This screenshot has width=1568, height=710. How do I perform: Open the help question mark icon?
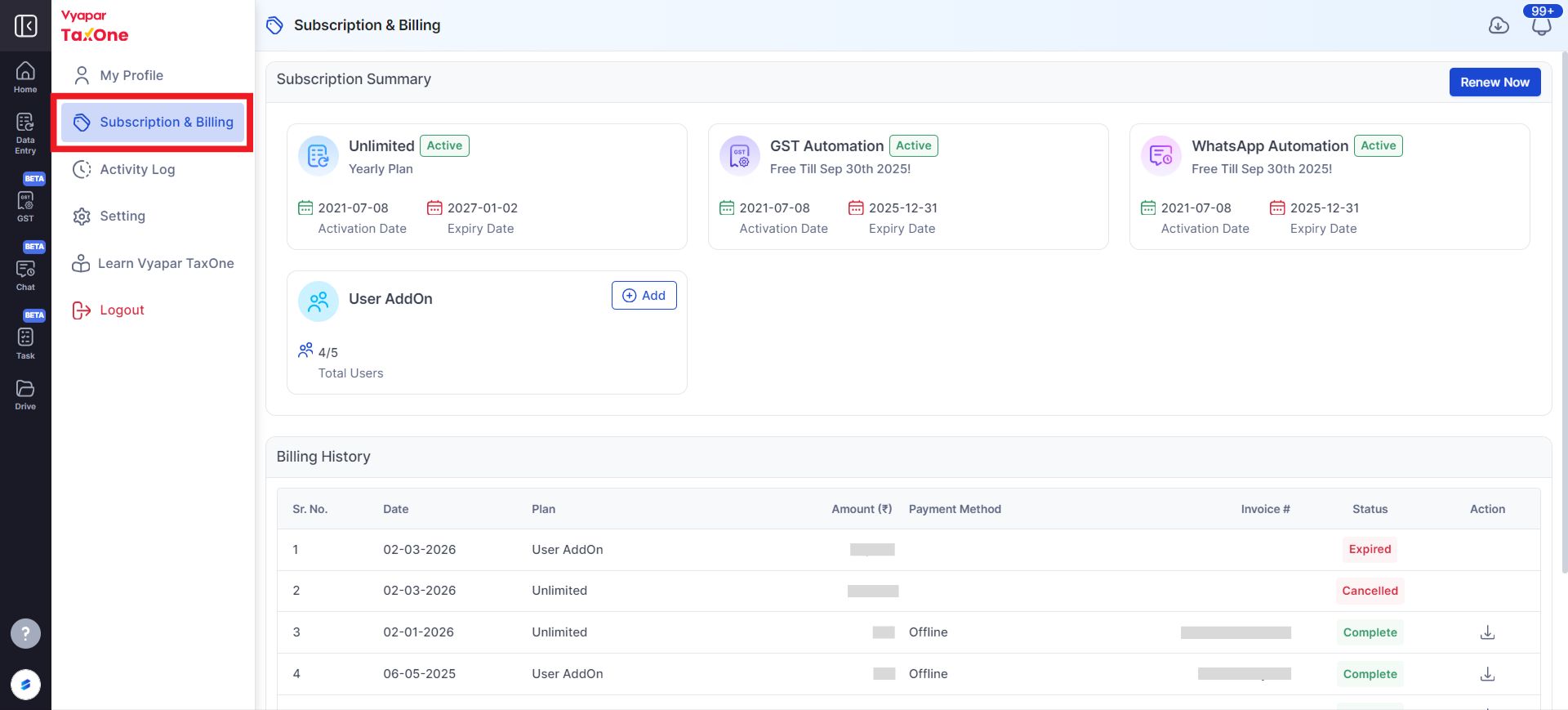point(25,633)
